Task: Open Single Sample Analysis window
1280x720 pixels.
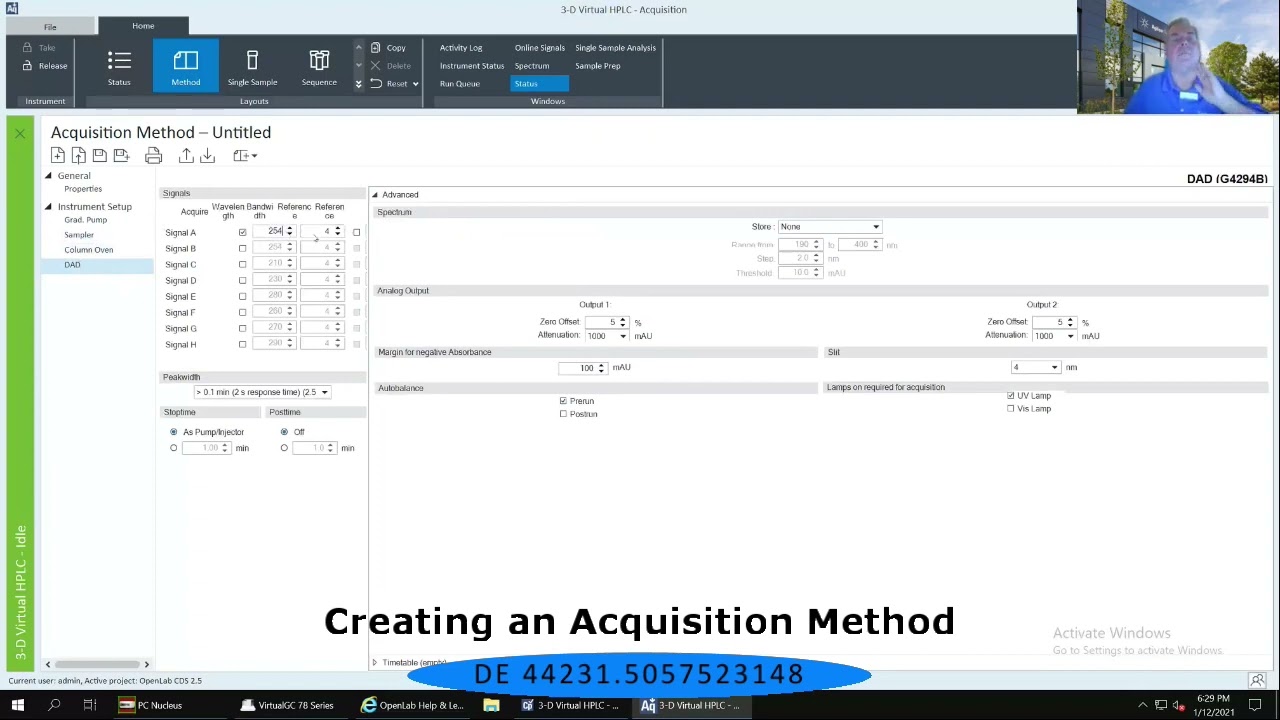Action: 616,48
